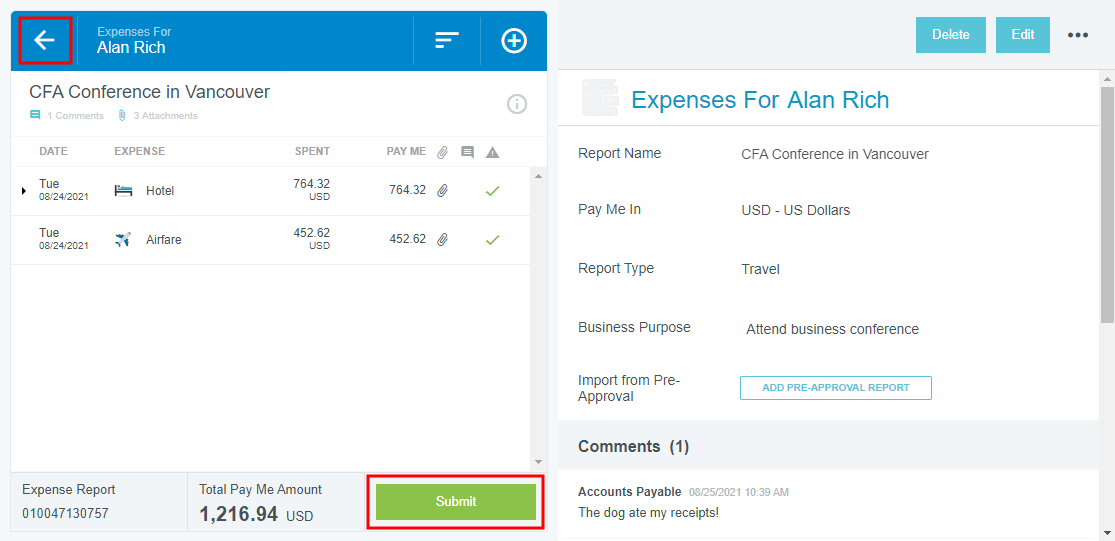Open the report info icon

click(x=517, y=104)
